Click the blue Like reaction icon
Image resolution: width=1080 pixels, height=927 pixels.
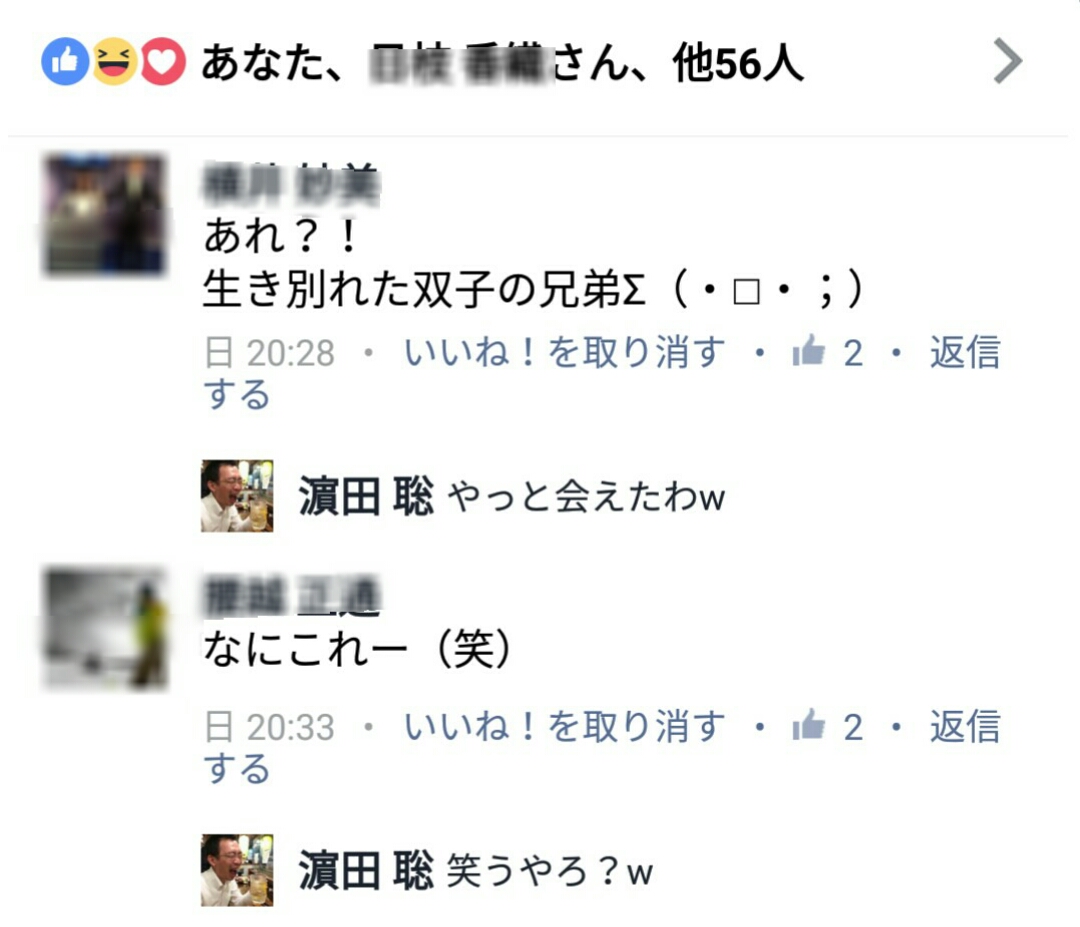pos(65,61)
